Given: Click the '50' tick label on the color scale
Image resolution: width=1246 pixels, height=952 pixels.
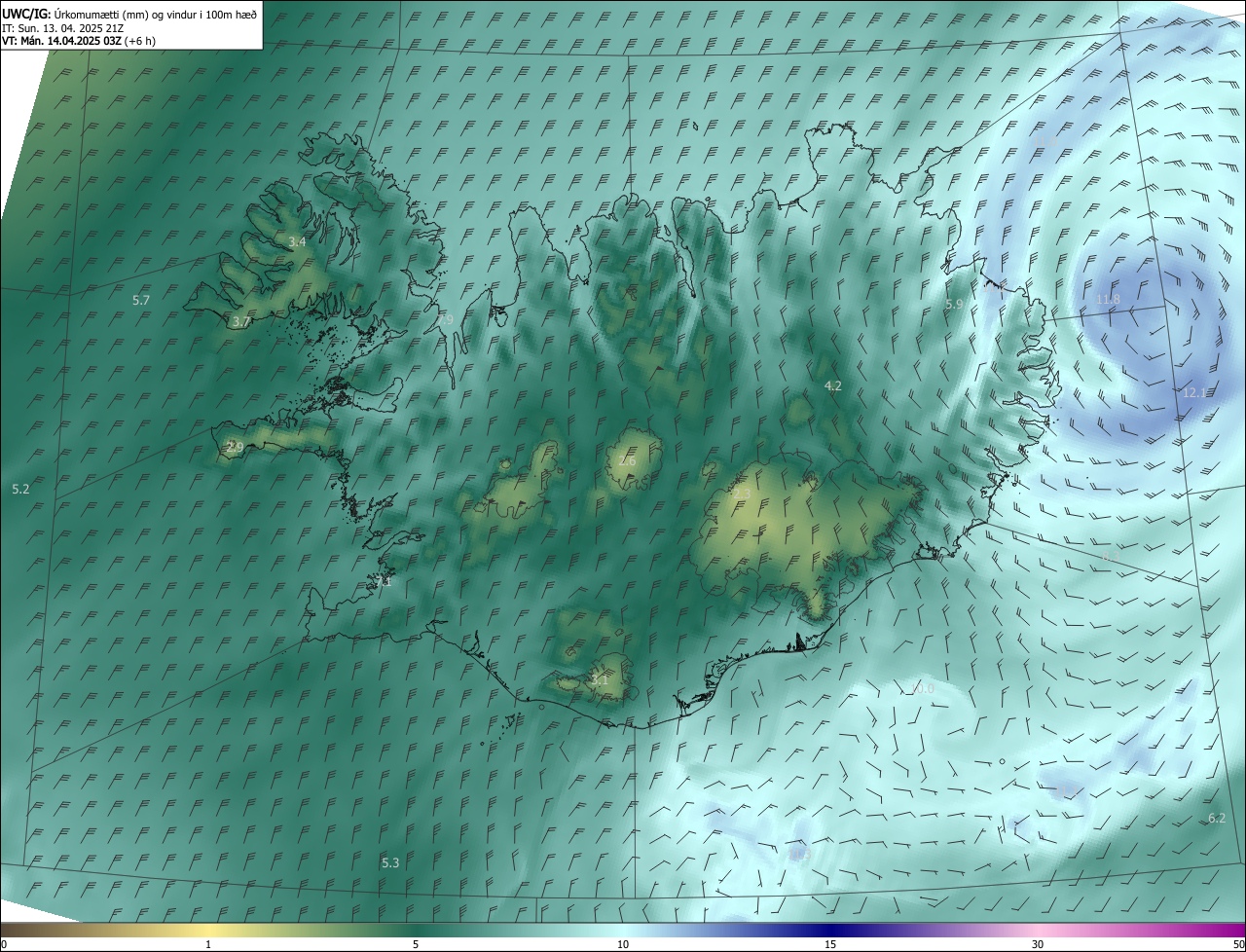Looking at the screenshot, I should point(1238,944).
